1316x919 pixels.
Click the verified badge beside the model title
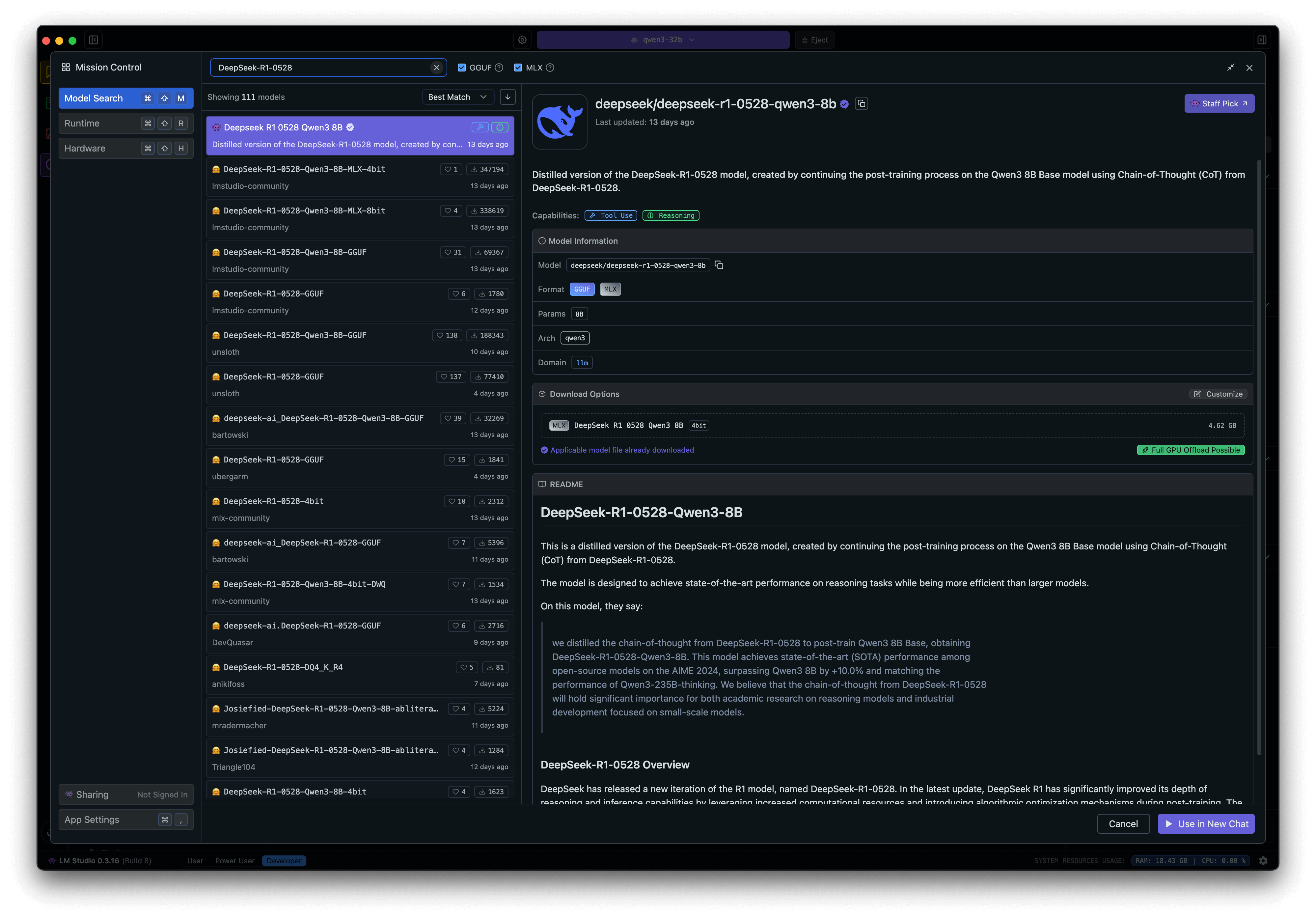tap(844, 104)
